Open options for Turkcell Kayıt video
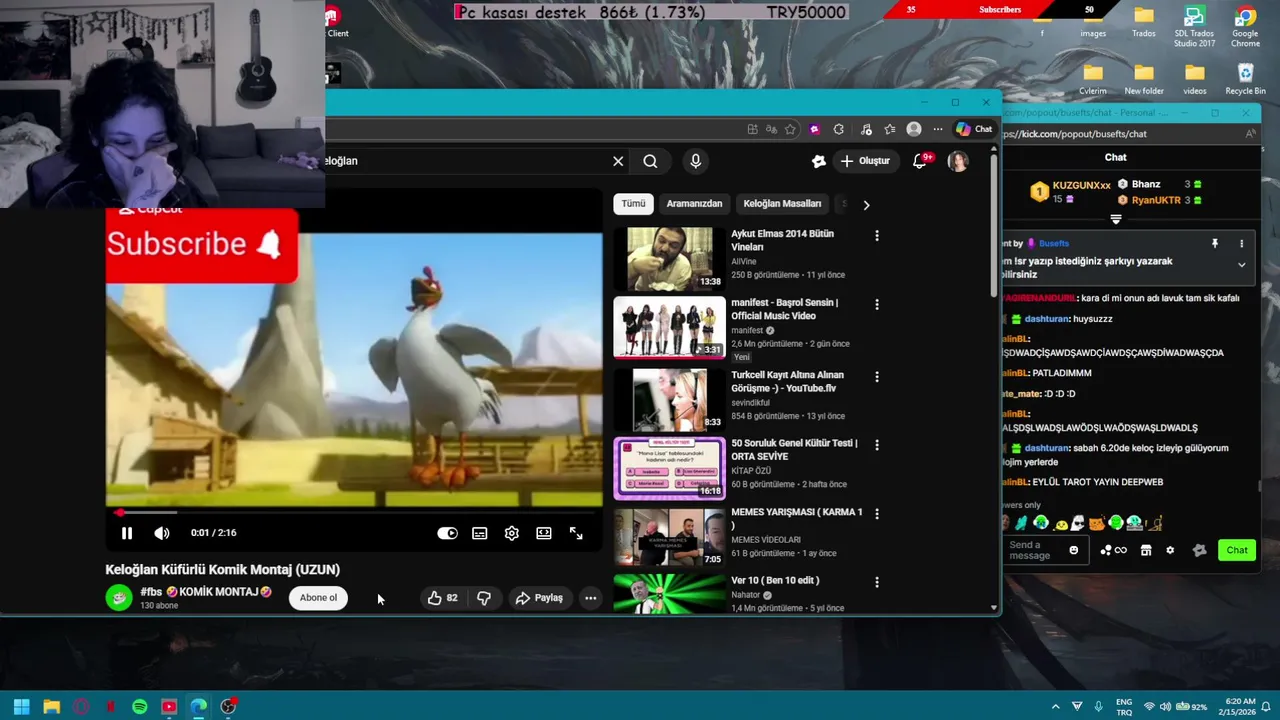The height and width of the screenshot is (720, 1280). [877, 377]
